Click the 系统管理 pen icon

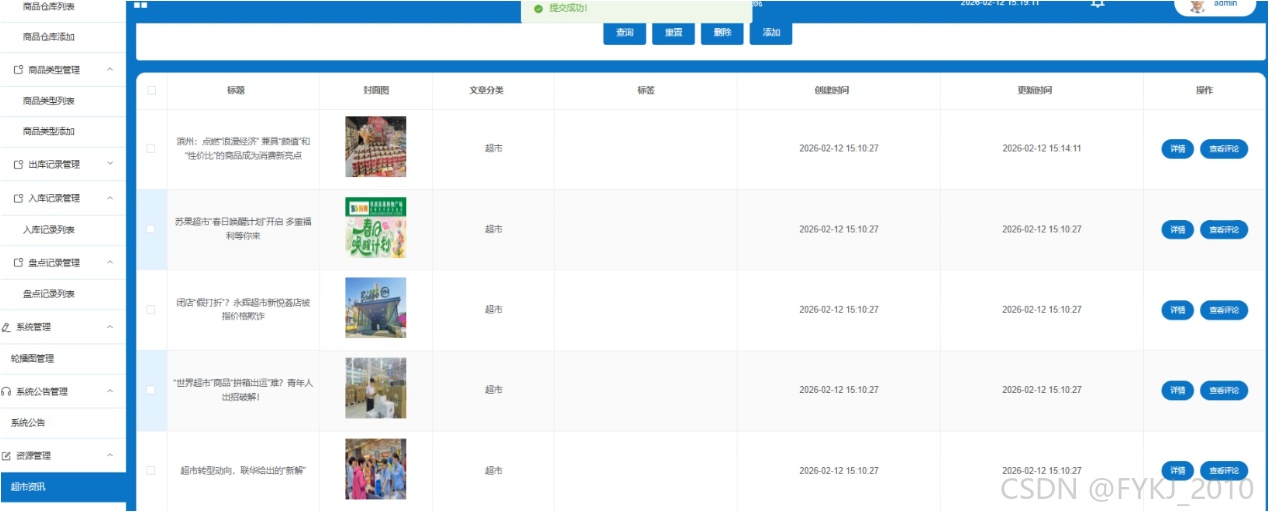pos(7,327)
